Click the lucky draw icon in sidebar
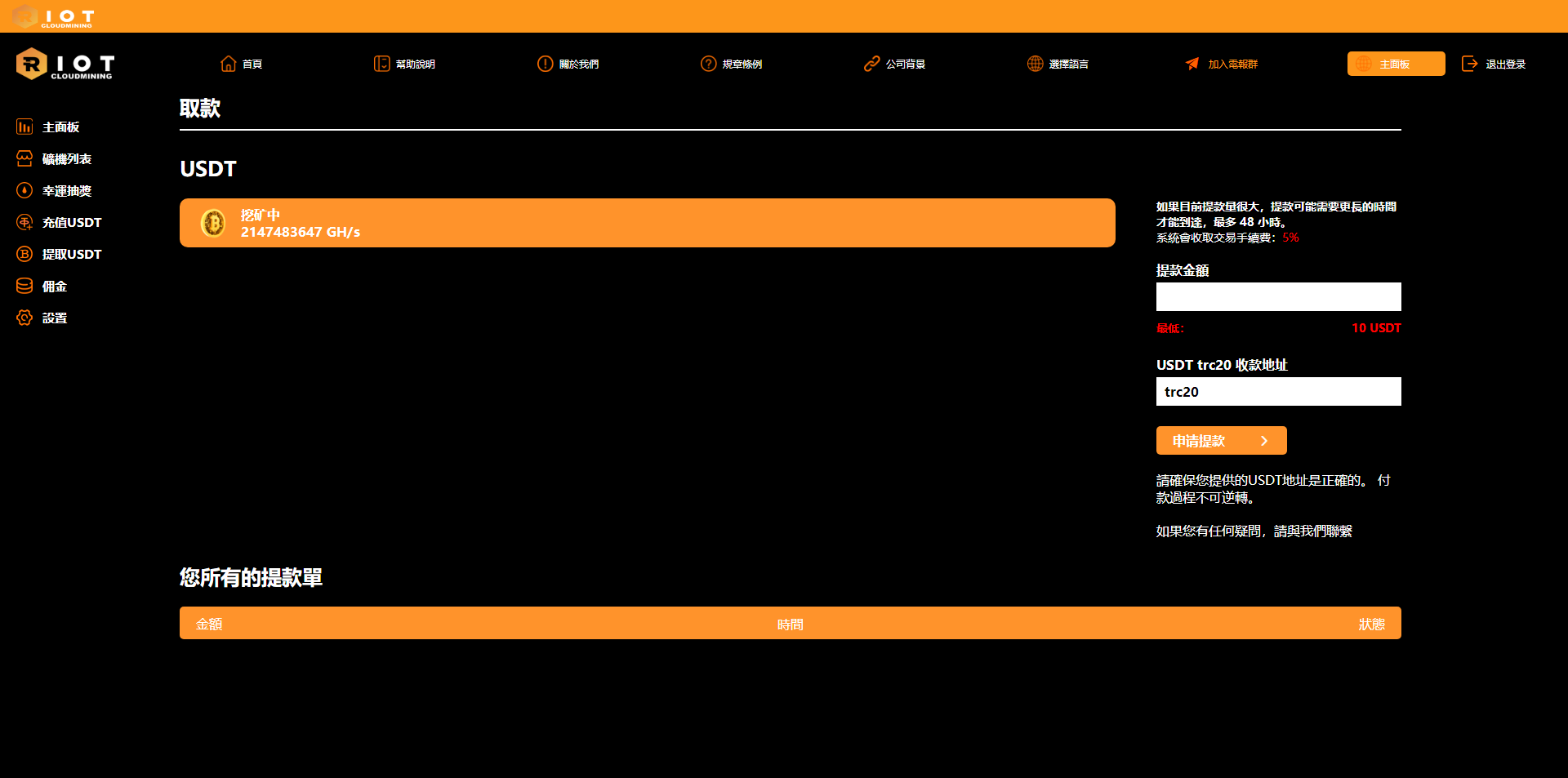Viewport: 1568px width, 778px height. coord(24,190)
